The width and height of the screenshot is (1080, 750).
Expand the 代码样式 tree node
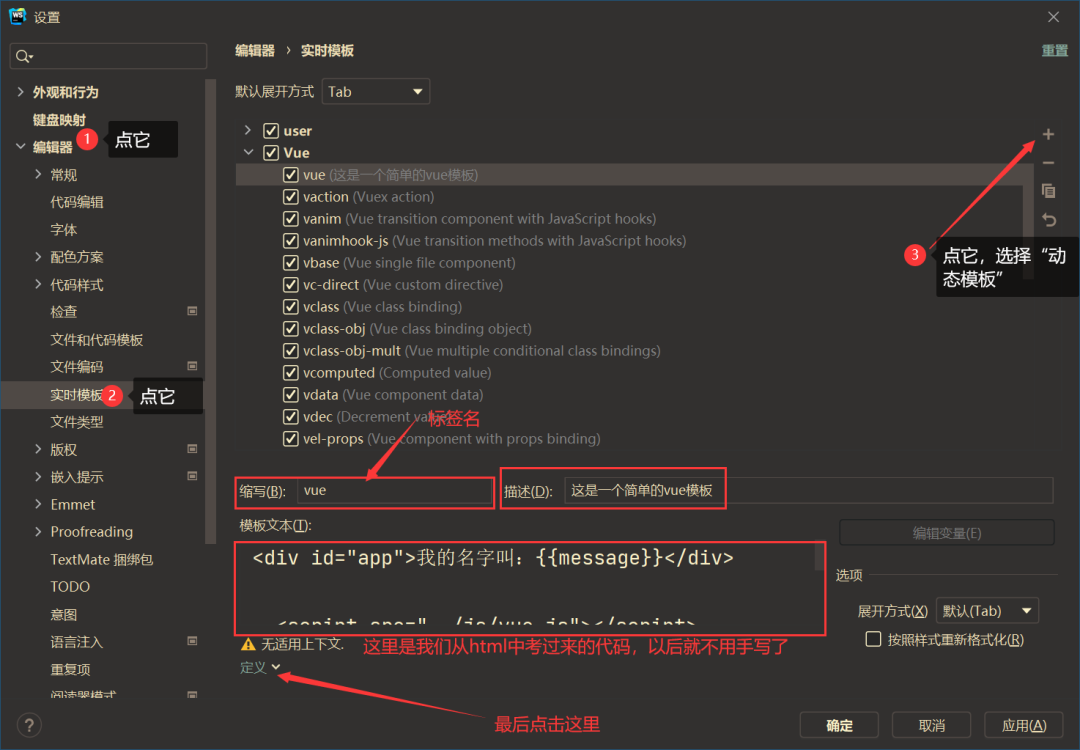[38, 284]
